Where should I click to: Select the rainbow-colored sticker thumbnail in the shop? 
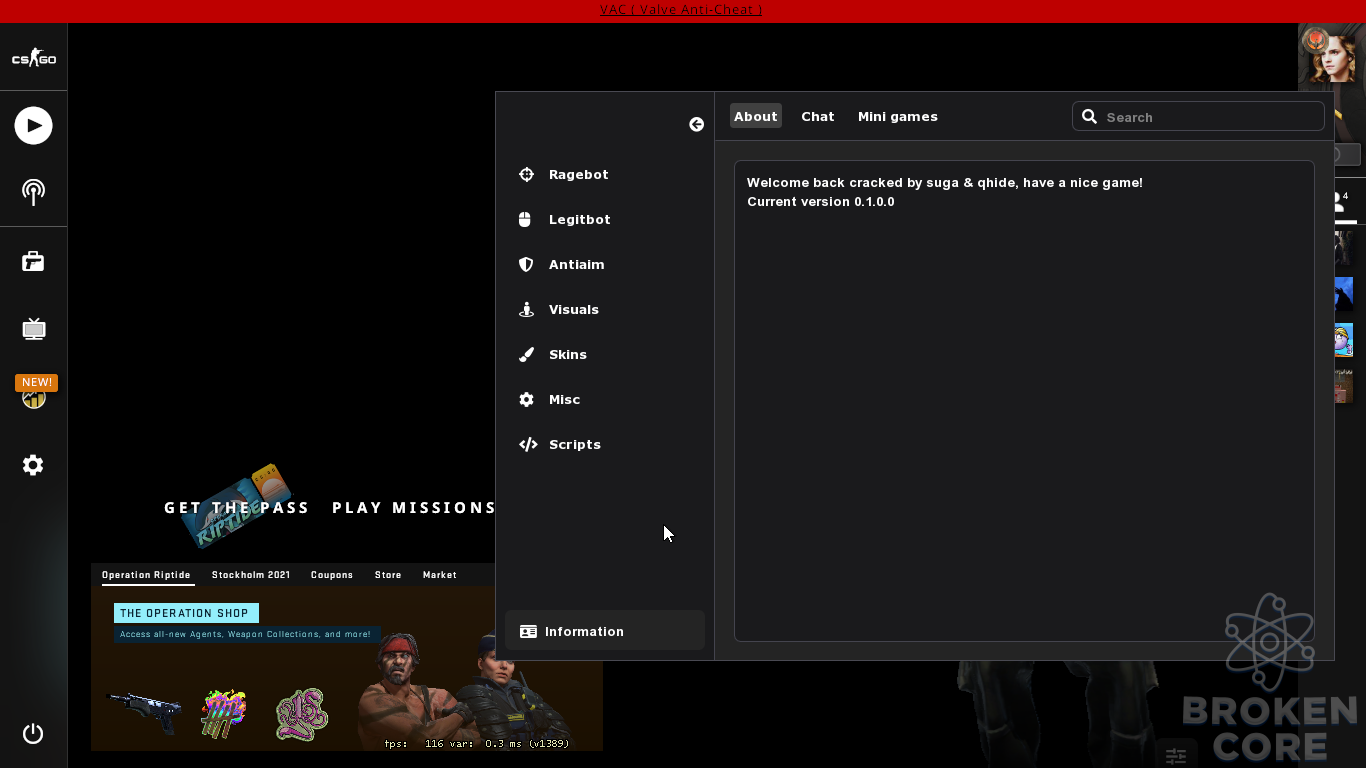(223, 714)
